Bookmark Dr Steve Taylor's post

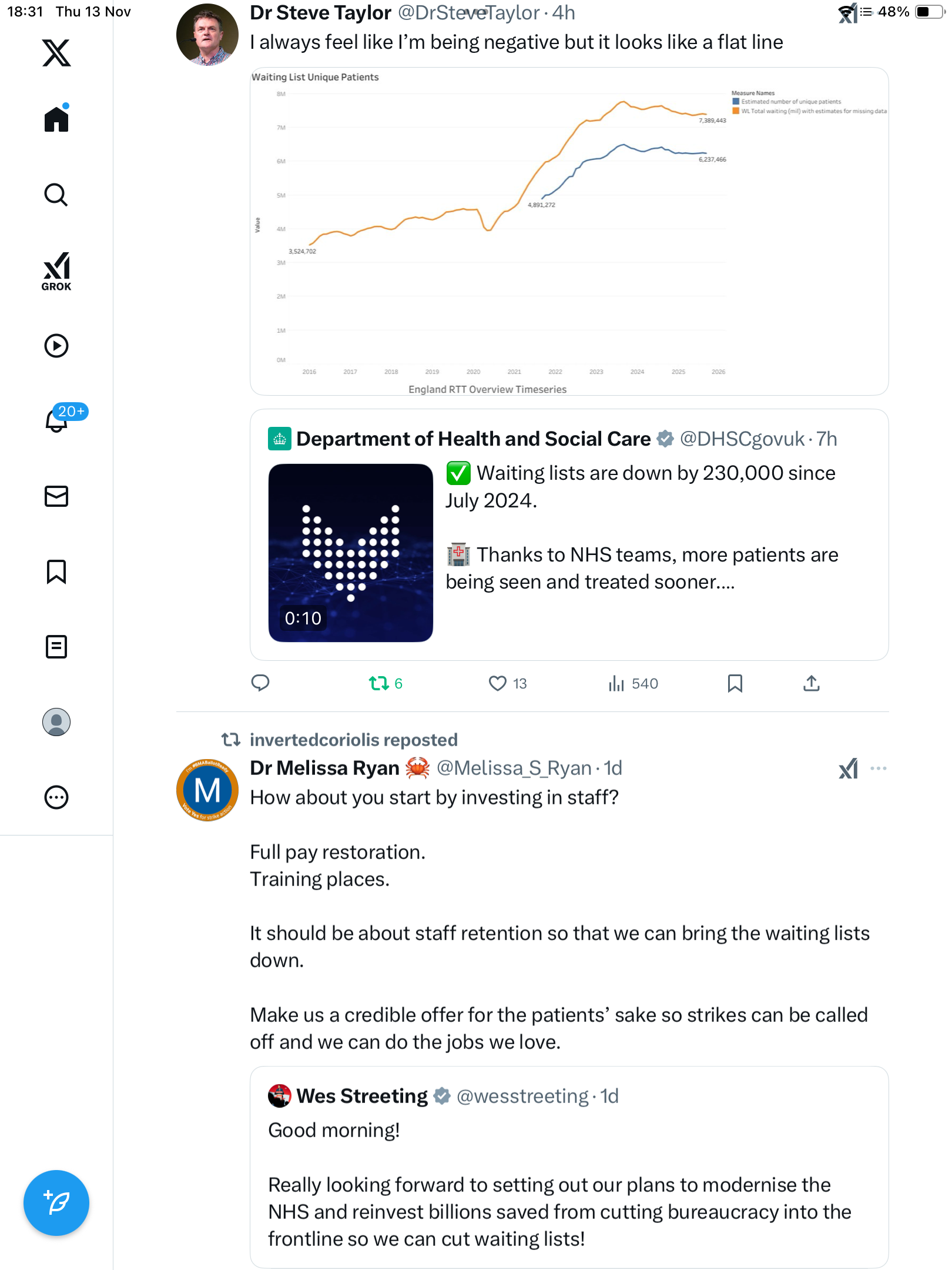pos(735,683)
